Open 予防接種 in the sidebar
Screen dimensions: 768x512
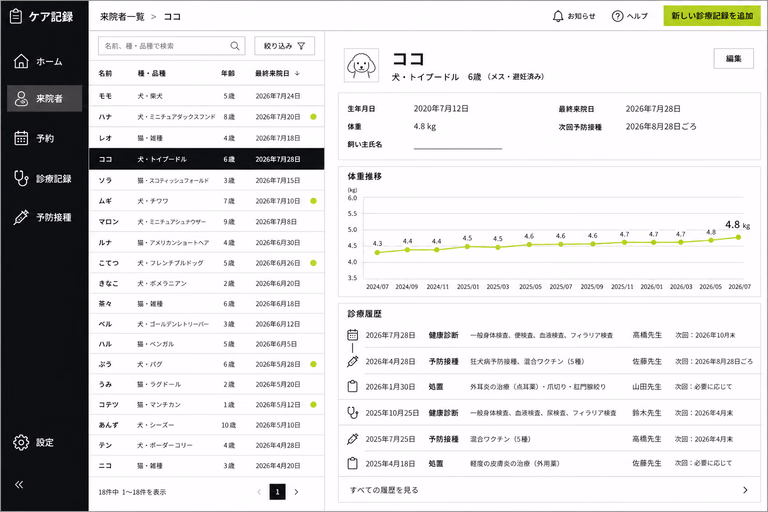pos(44,217)
